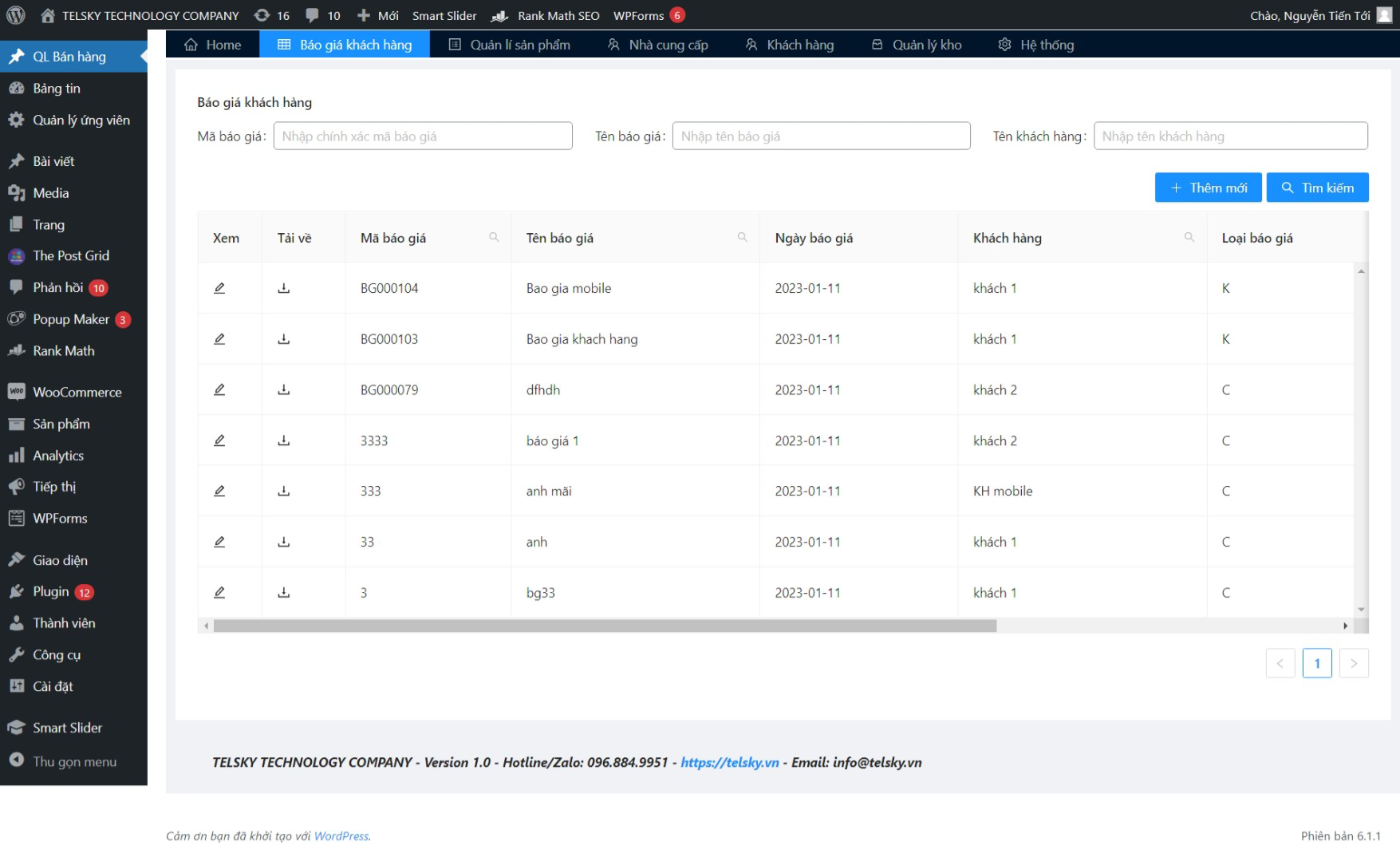Focus Tên báo giá input field
1400x853 pixels.
[822, 136]
